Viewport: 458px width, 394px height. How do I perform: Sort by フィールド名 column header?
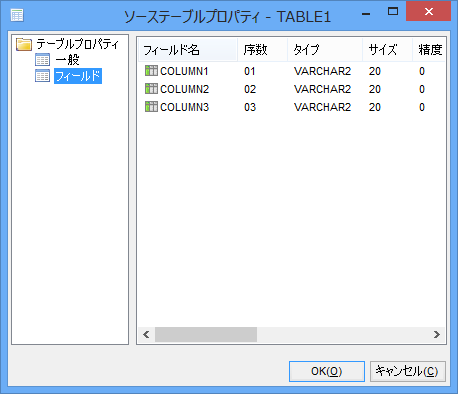tap(188, 50)
